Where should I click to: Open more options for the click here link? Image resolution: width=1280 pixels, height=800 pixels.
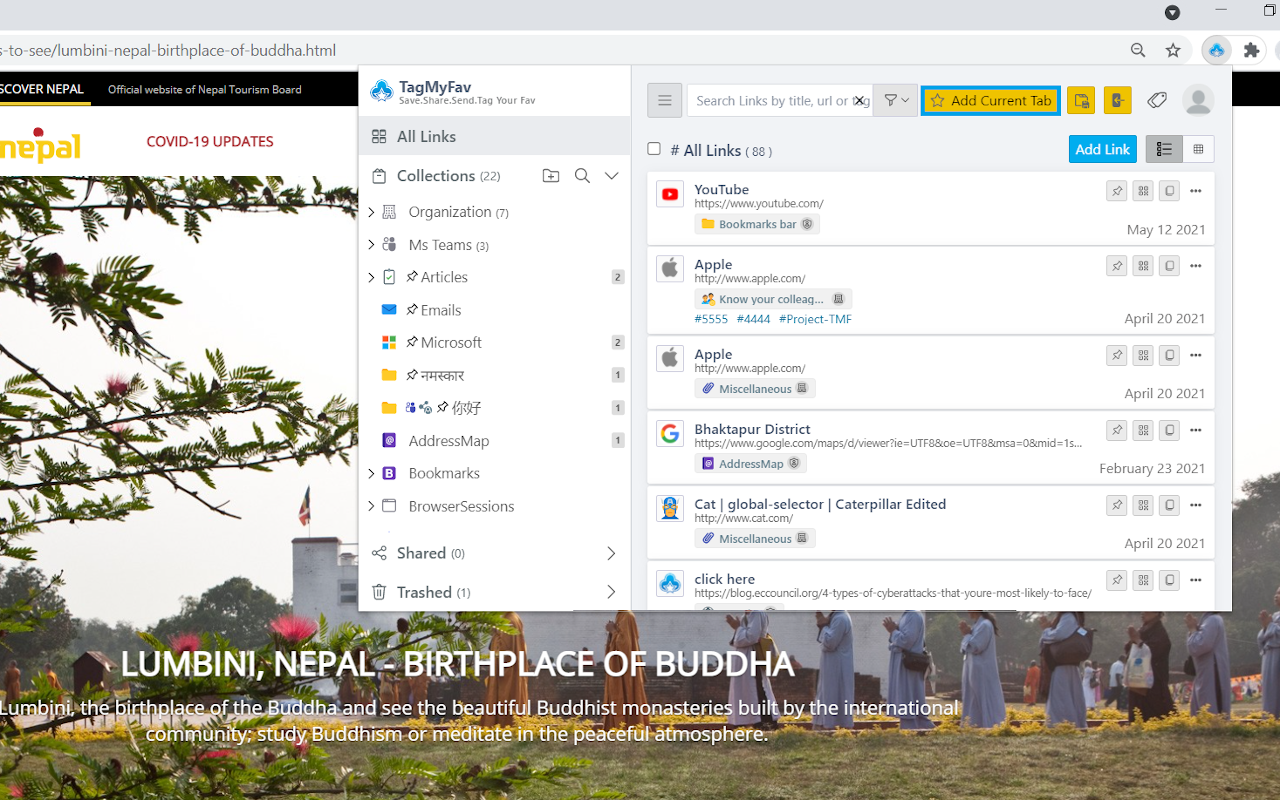point(1196,580)
